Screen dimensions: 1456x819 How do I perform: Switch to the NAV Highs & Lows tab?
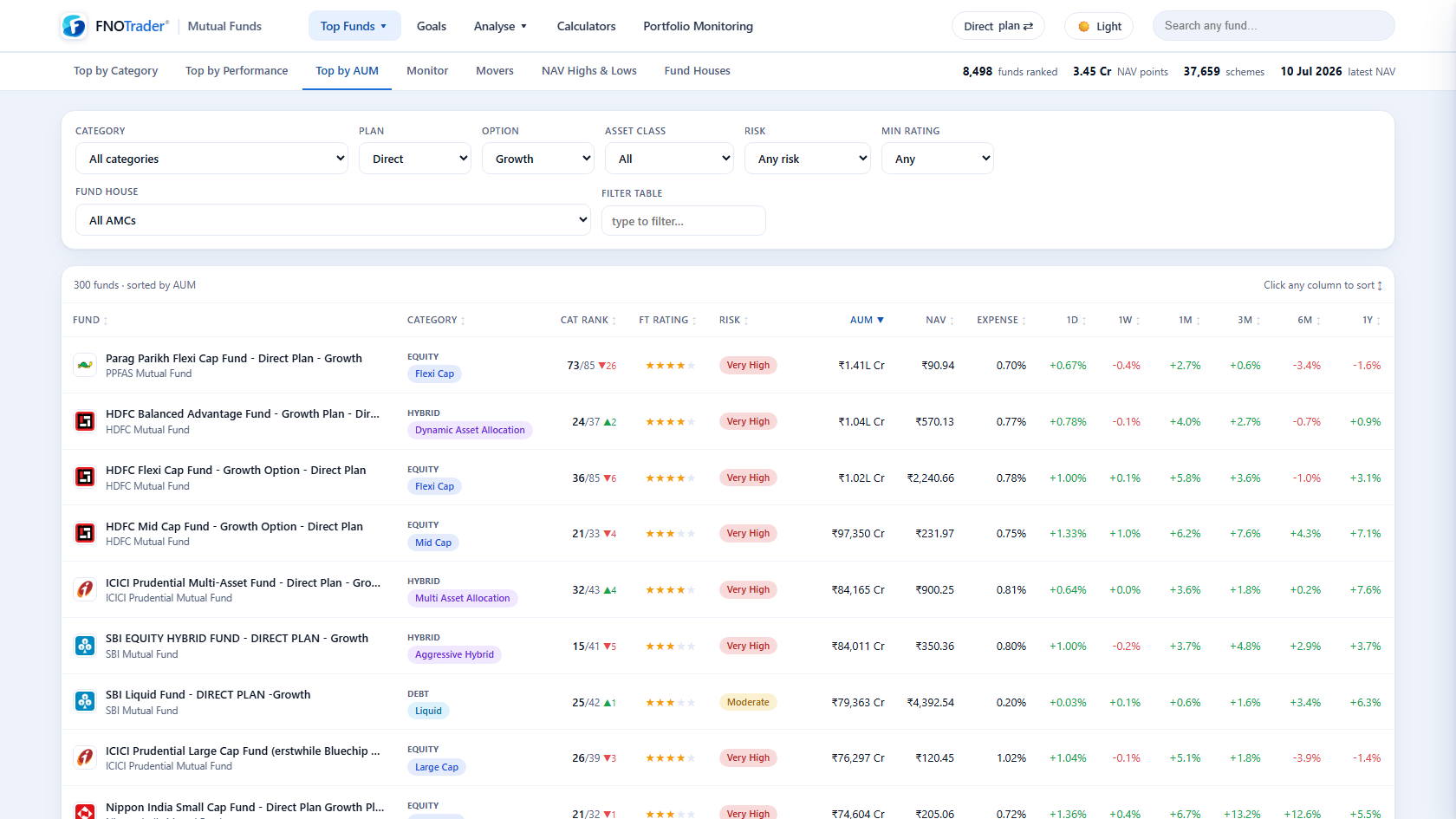589,71
